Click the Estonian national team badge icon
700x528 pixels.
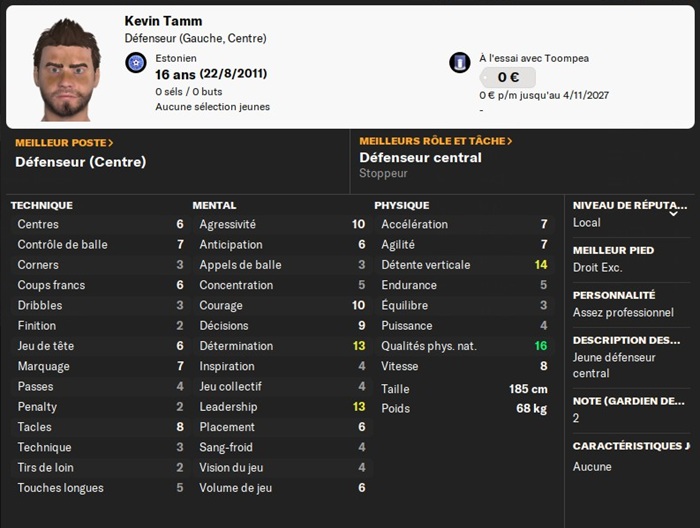coord(136,63)
